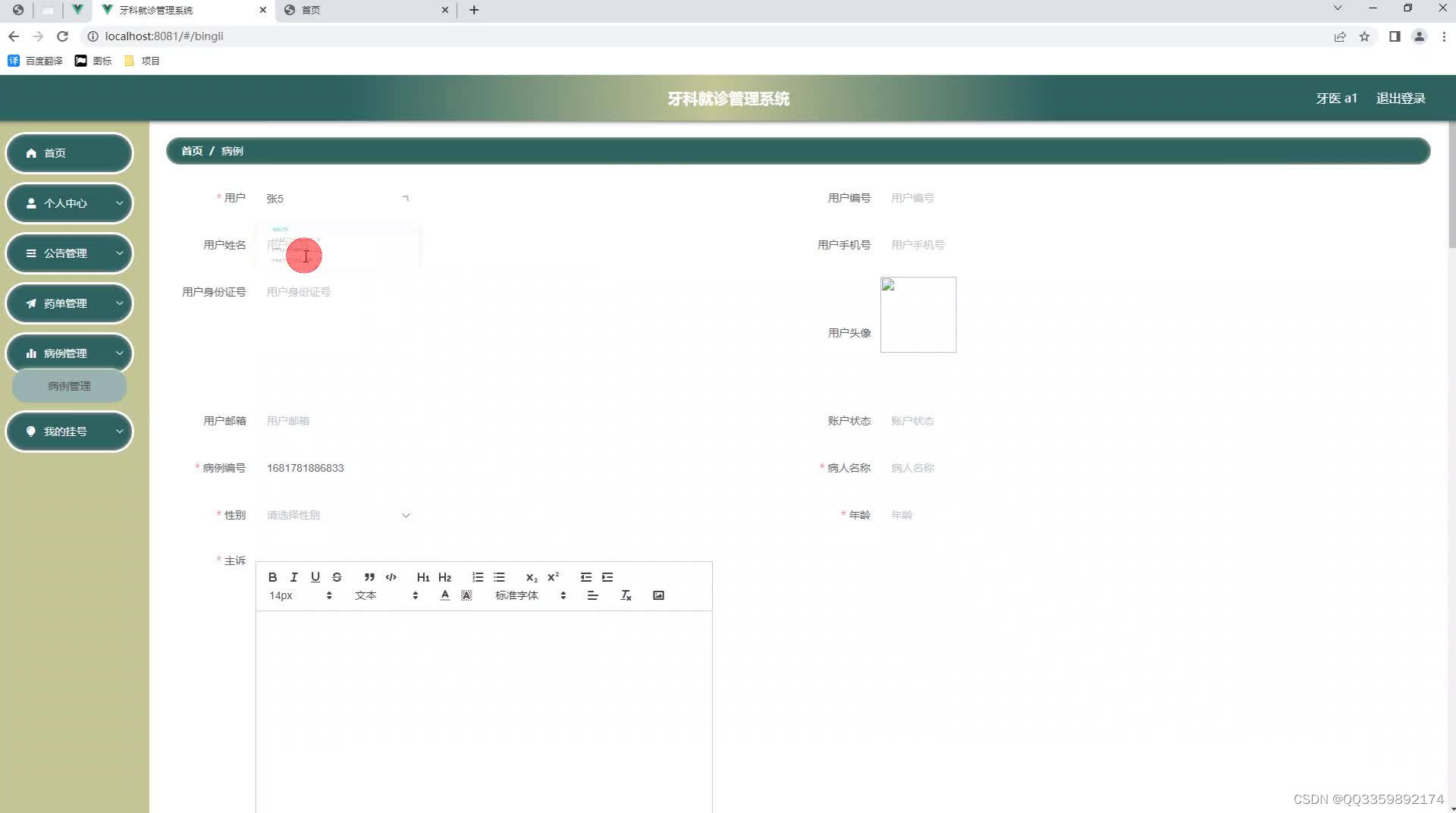
Task: Click 退出登录 logout link
Action: pyautogui.click(x=1401, y=99)
